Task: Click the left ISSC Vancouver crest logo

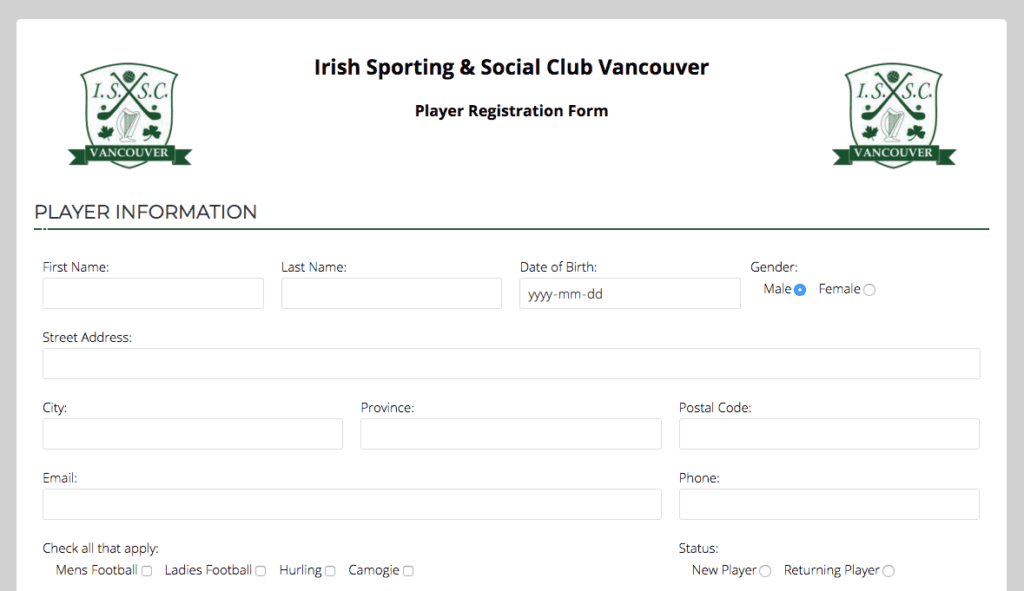Action: (129, 115)
